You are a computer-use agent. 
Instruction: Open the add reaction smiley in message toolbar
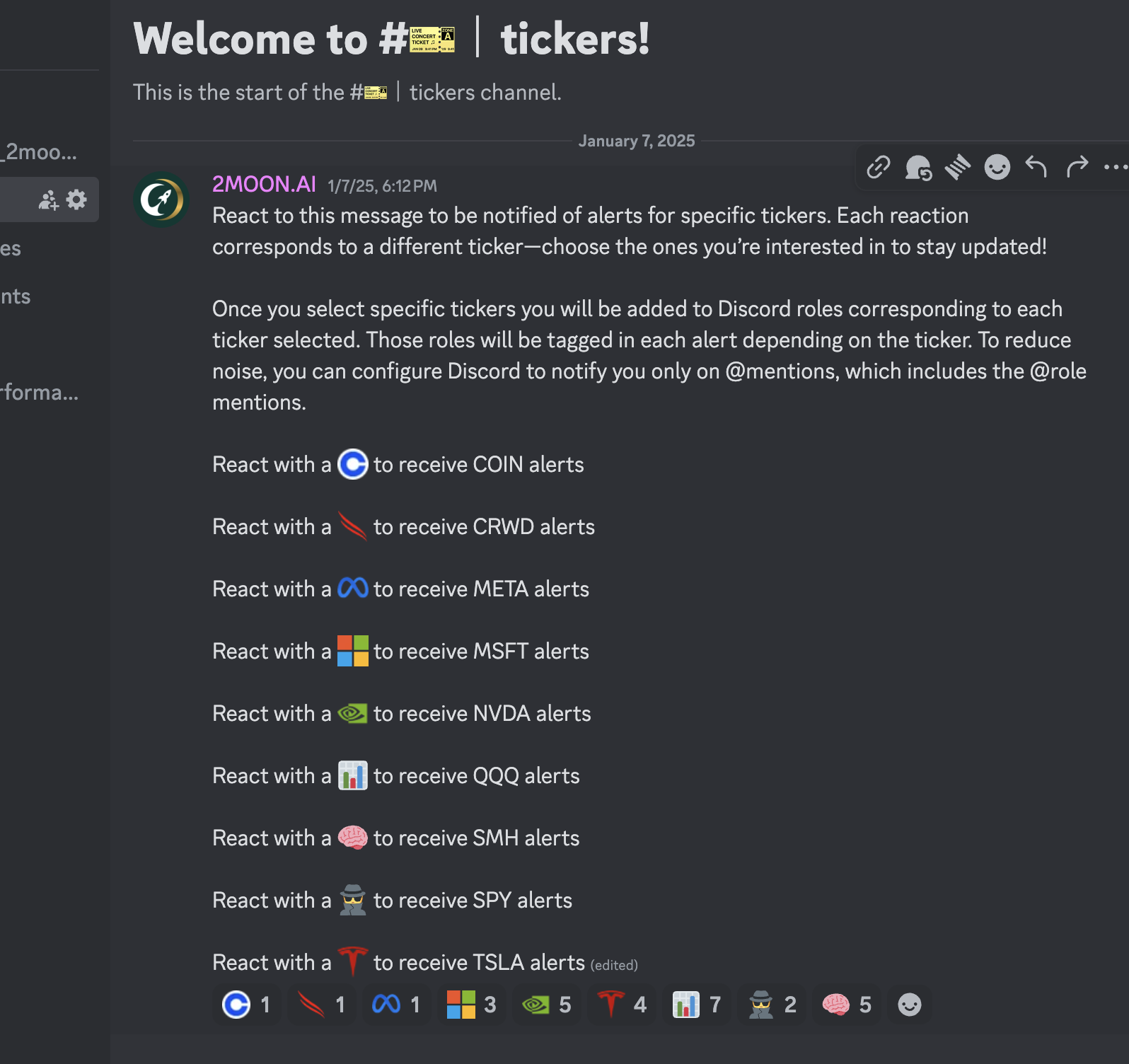(x=997, y=168)
